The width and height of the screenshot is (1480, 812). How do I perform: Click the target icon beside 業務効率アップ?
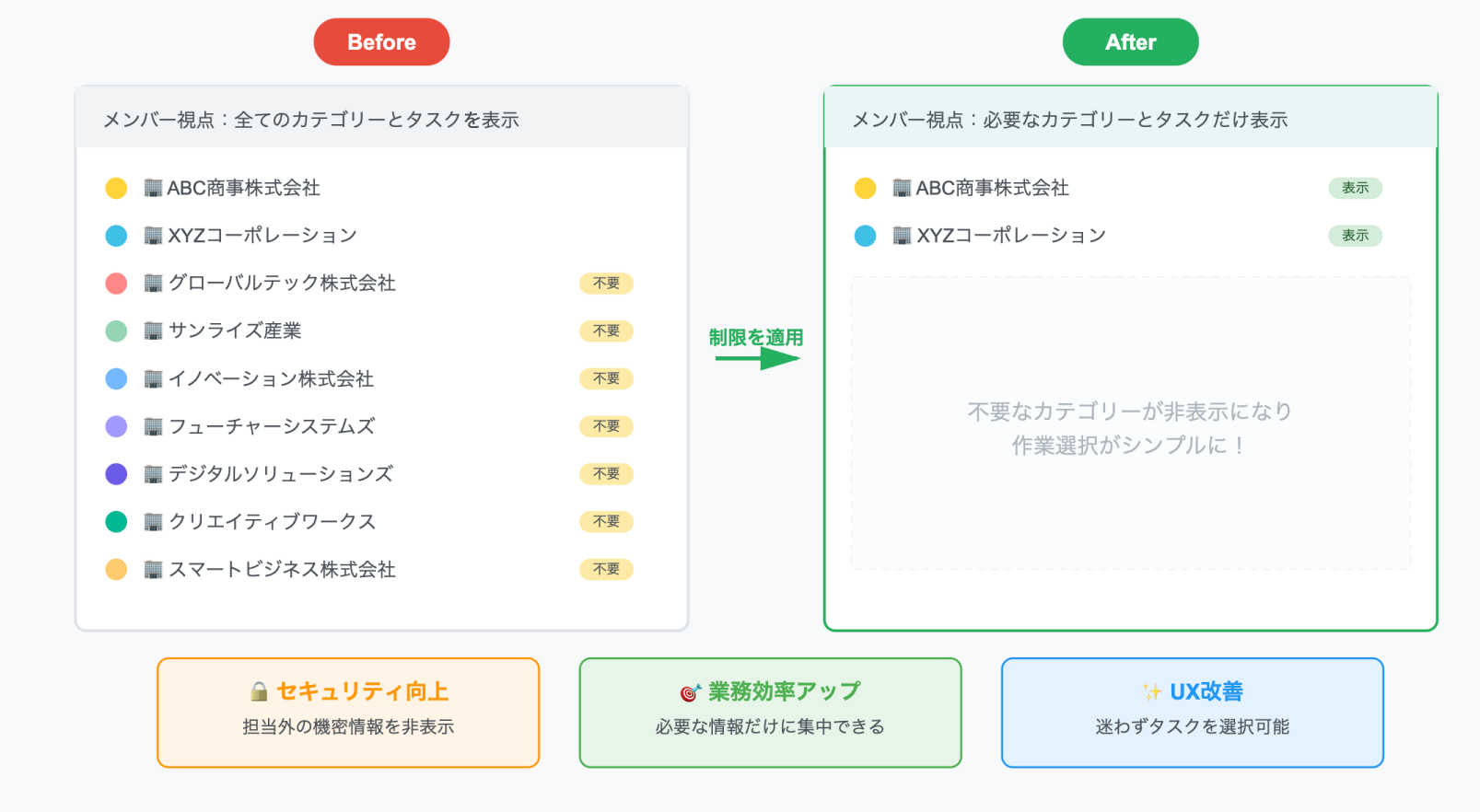690,692
